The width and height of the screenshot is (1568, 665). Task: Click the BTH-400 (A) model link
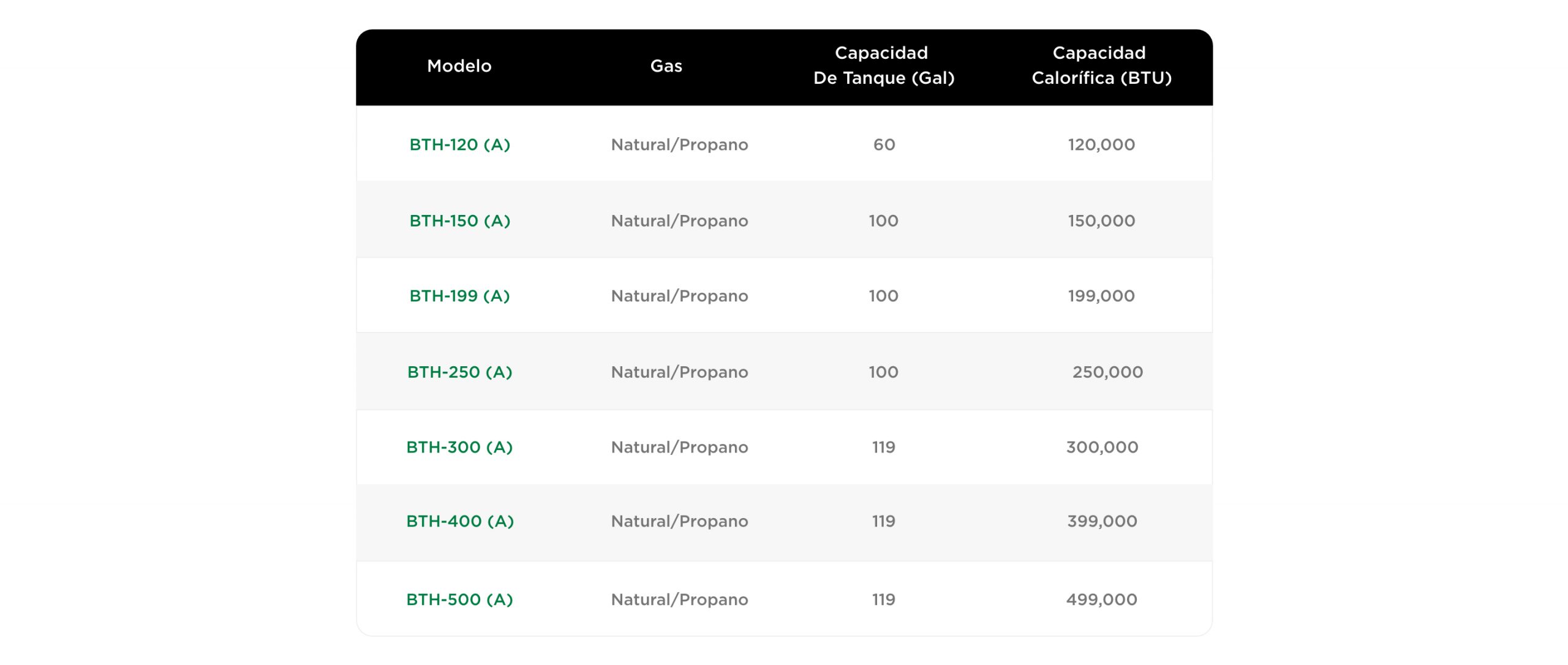(459, 521)
